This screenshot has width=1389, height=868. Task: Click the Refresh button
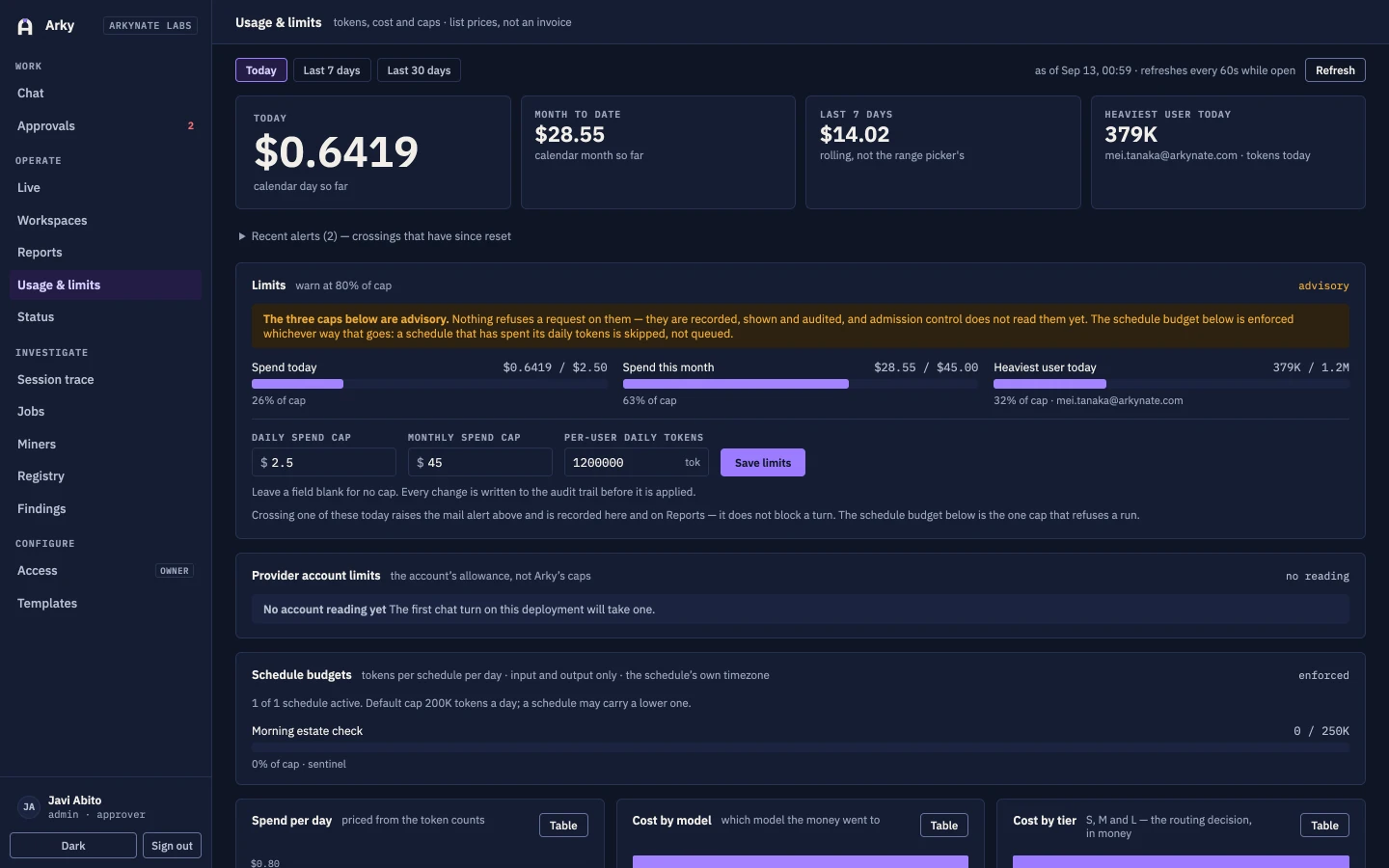click(1335, 70)
